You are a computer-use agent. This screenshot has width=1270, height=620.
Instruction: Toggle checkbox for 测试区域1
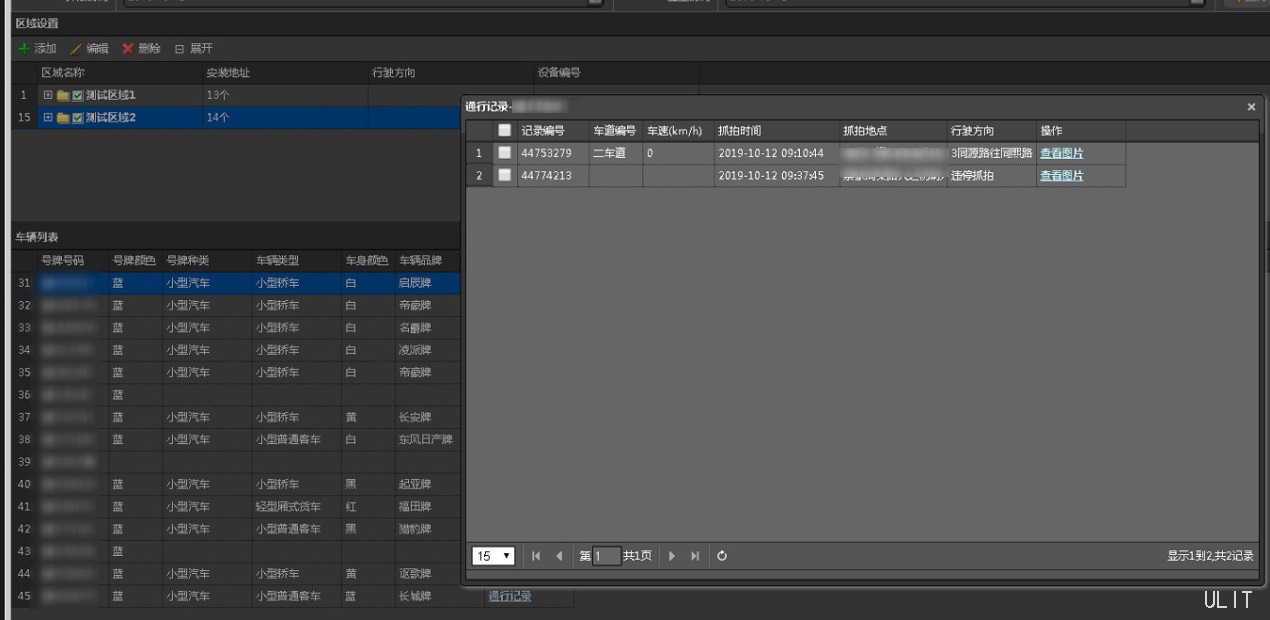tap(78, 95)
